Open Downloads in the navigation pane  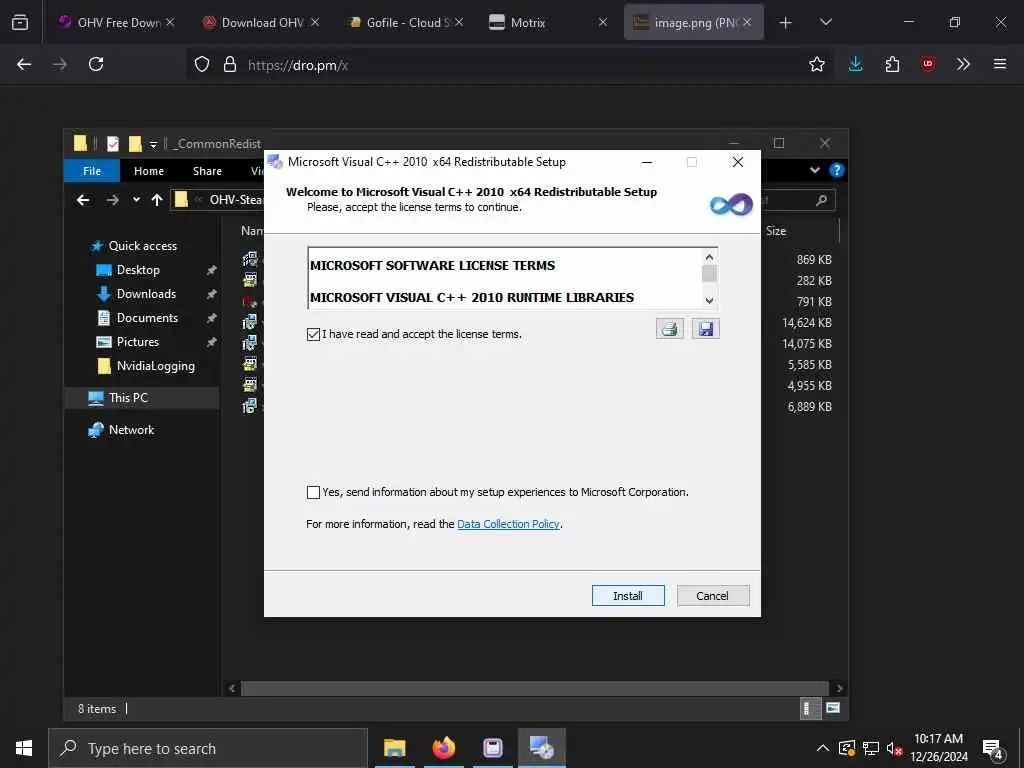click(146, 295)
